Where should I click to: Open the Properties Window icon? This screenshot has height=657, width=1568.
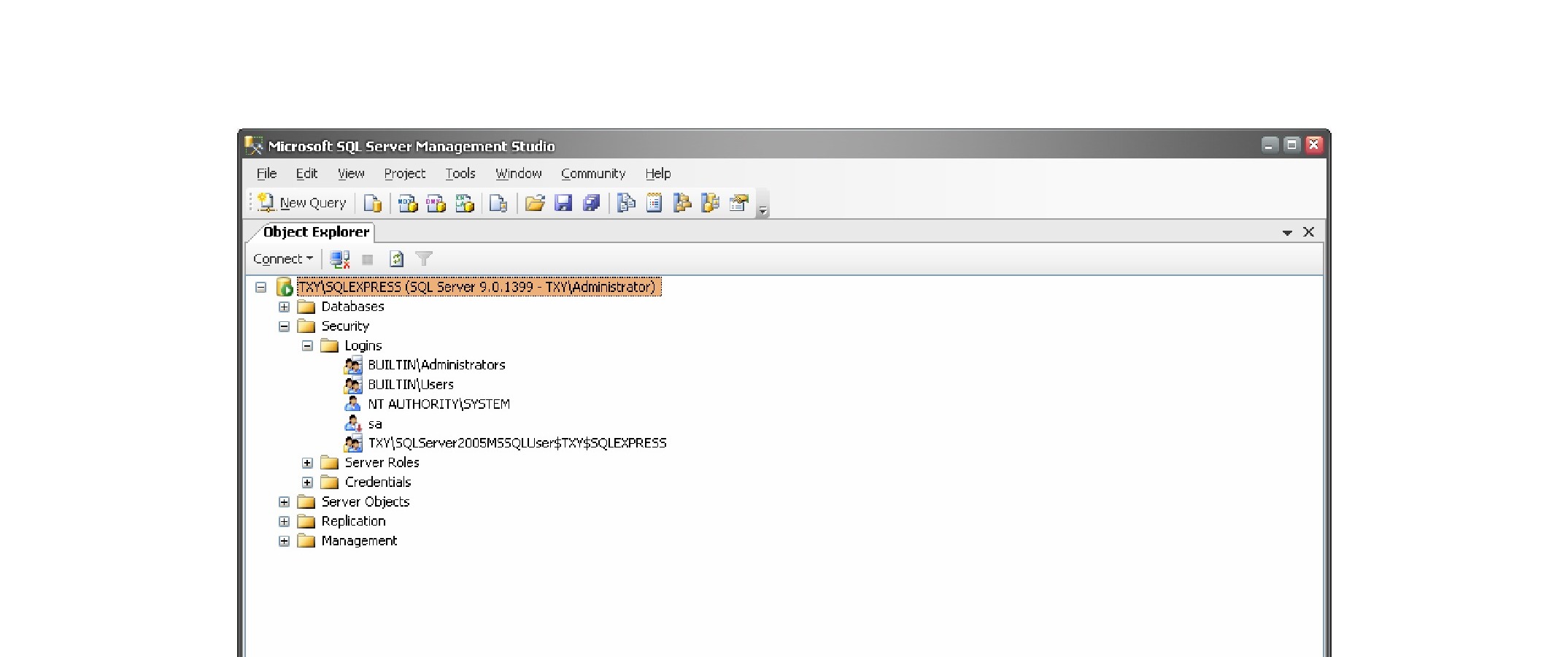pos(739,203)
